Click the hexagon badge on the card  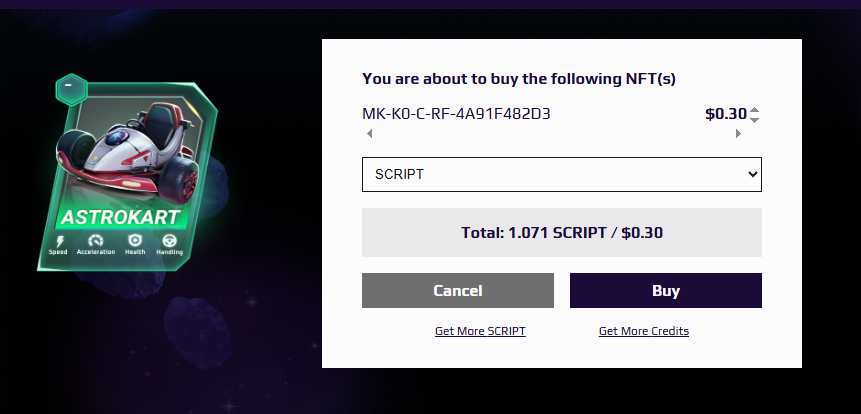coord(71,89)
